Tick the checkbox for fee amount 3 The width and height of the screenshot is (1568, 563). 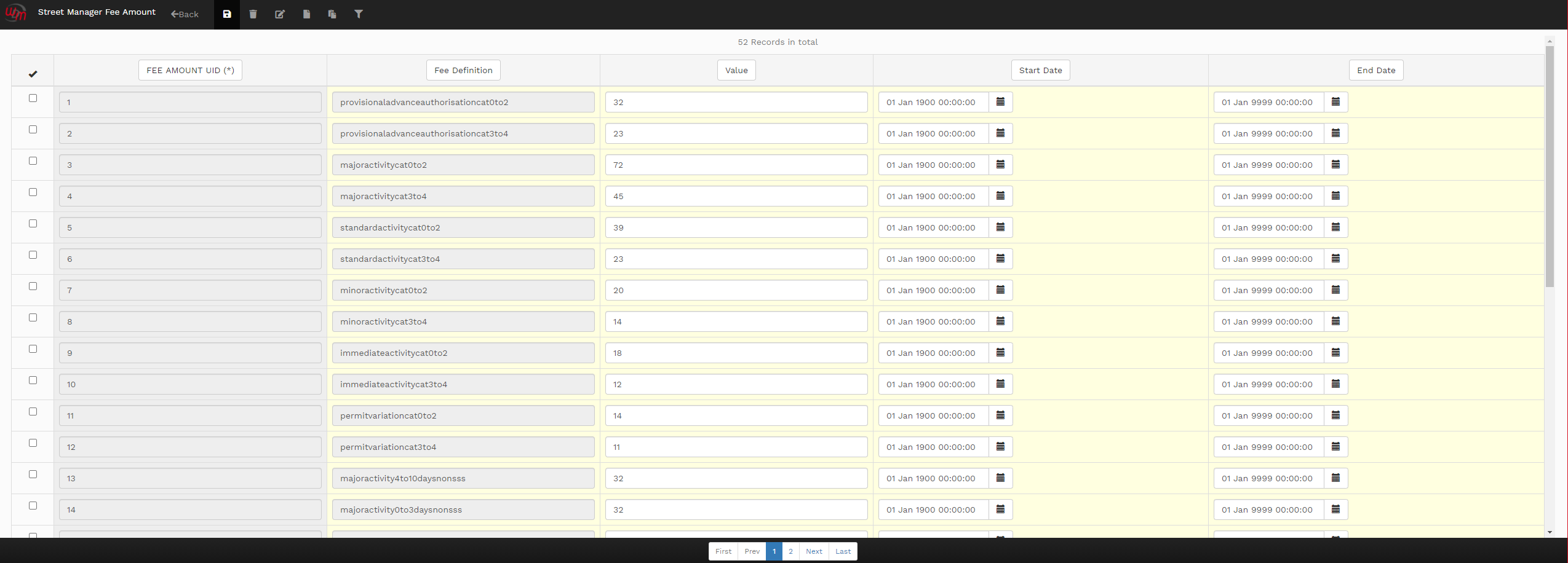click(x=33, y=161)
